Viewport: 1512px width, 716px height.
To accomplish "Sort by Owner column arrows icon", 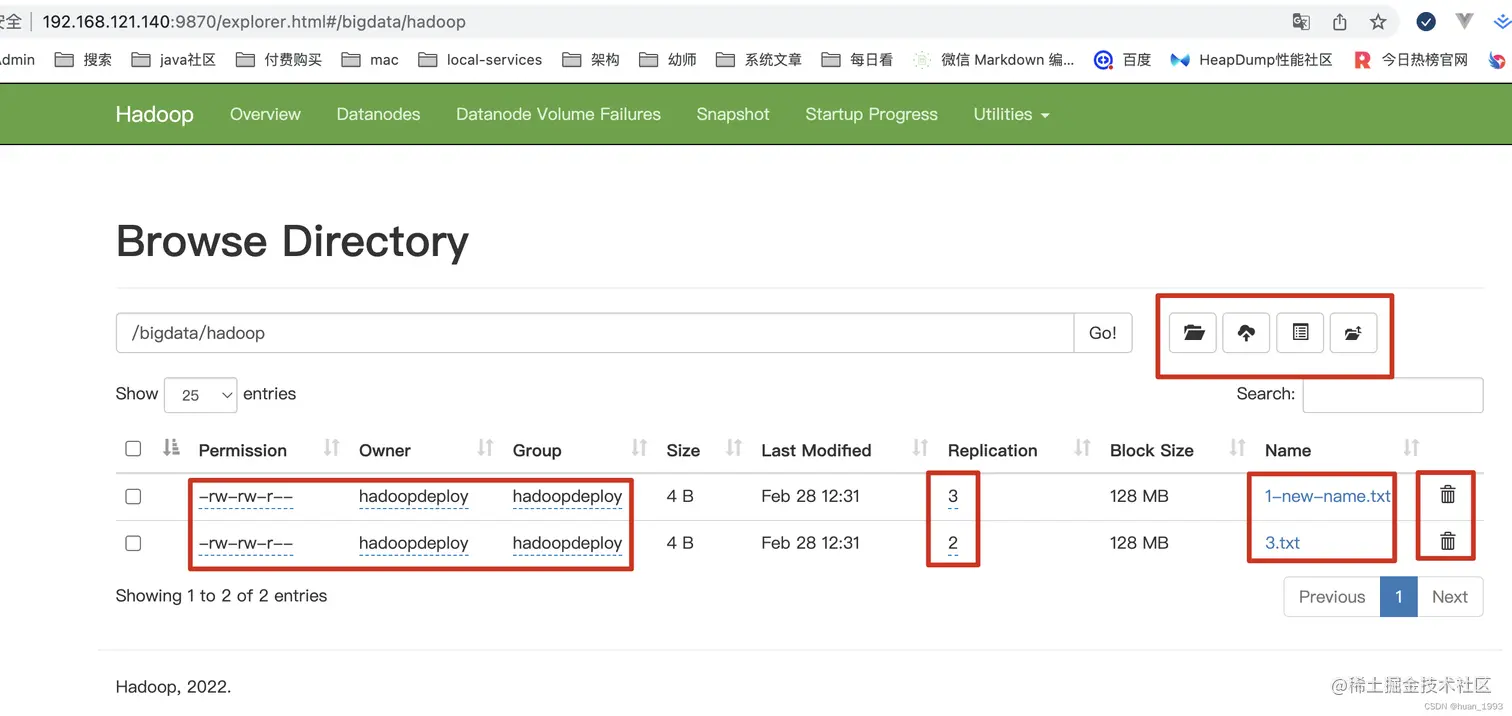I will (x=485, y=448).
